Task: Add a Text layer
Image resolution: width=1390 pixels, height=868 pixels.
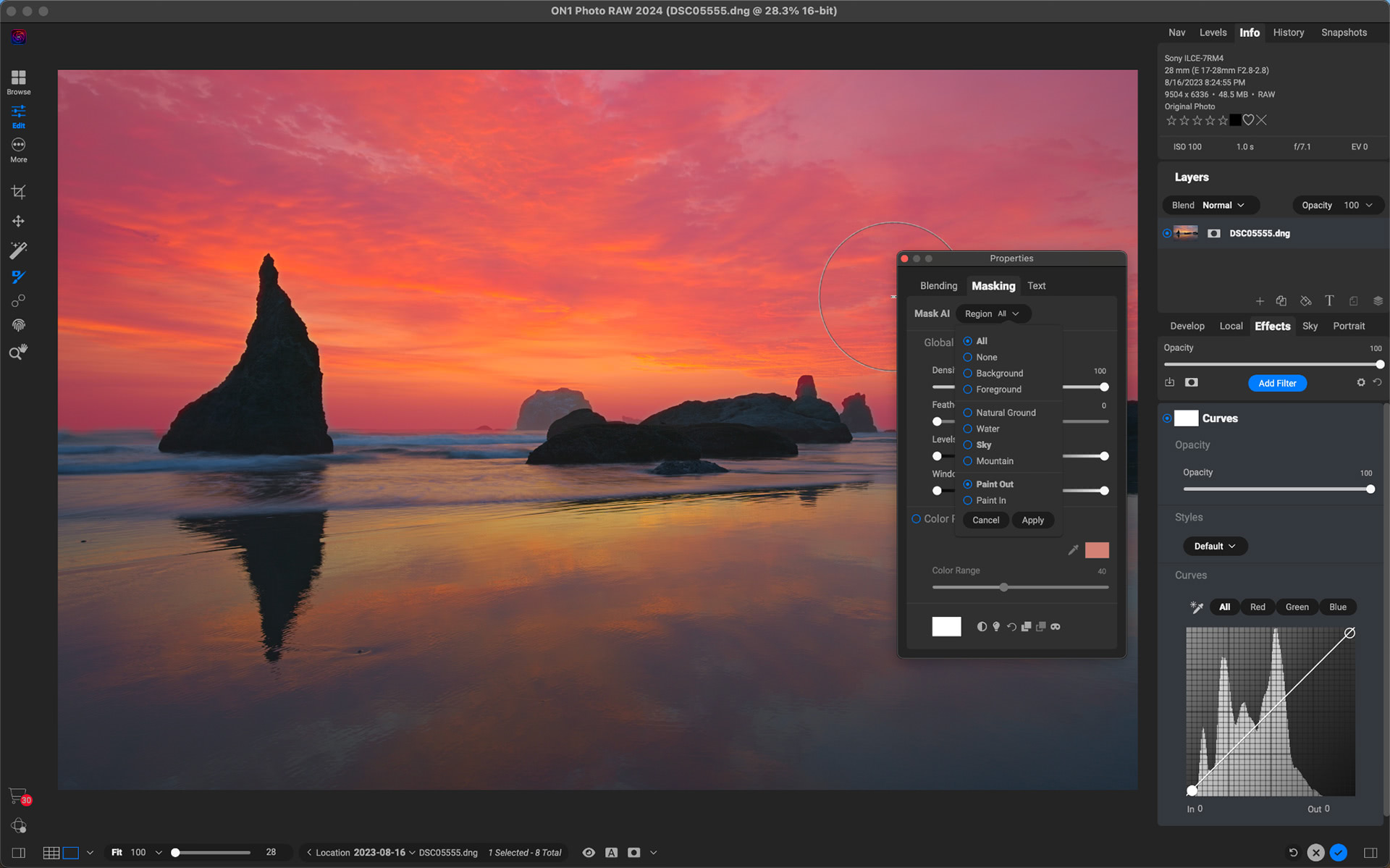Action: tap(1329, 300)
